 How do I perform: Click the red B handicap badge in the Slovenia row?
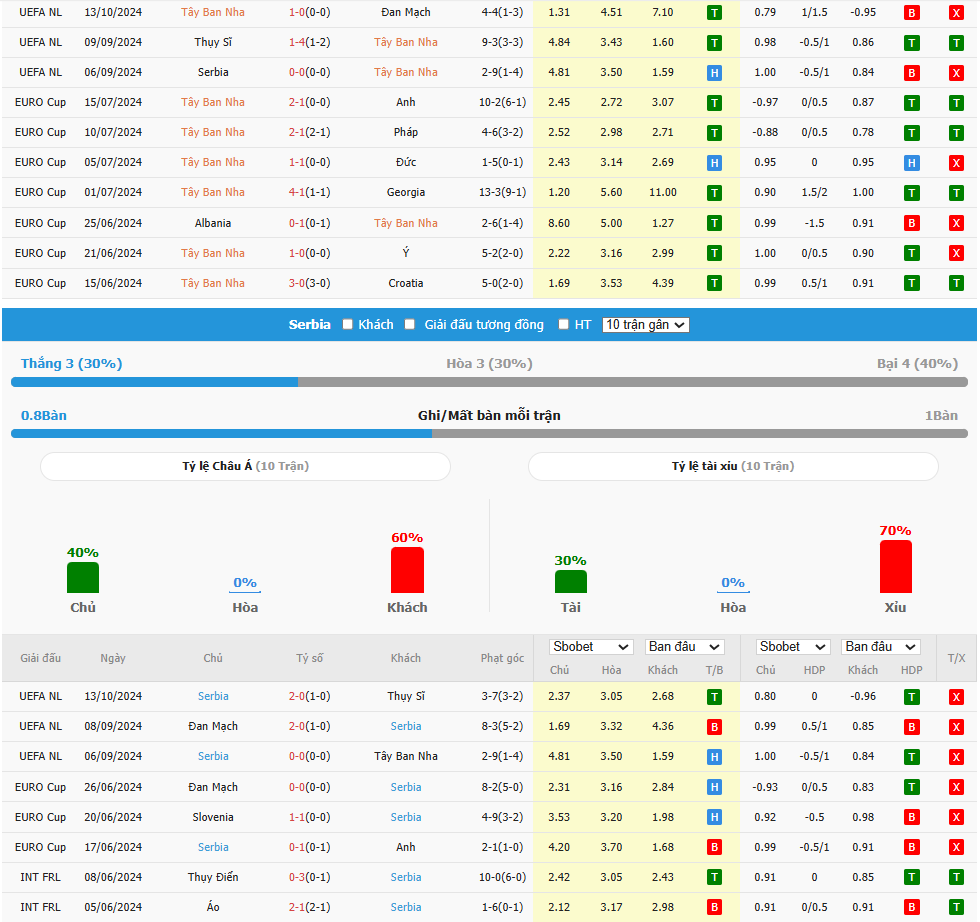pyautogui.click(x=911, y=818)
